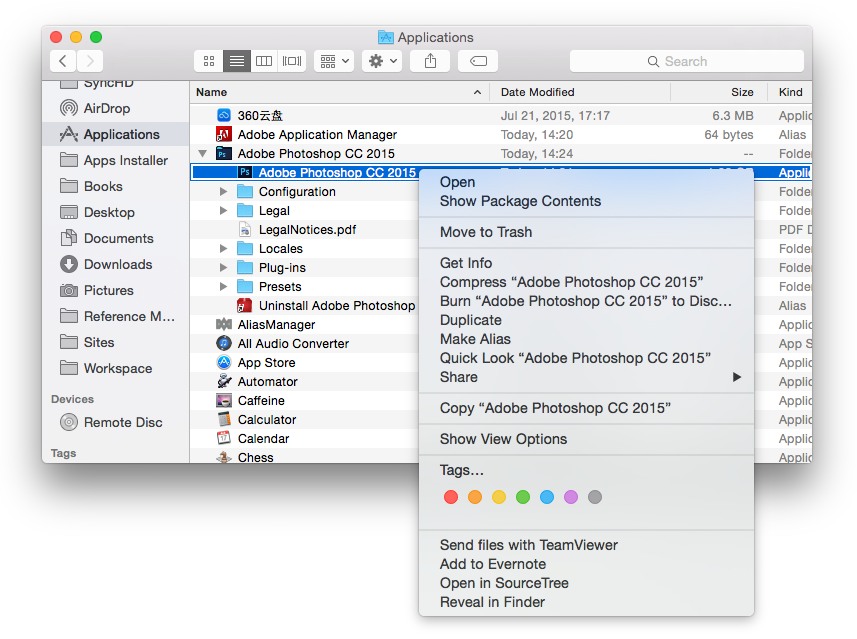The height and width of the screenshot is (639, 857).
Task: Choose Send files with TeamViewer
Action: pyautogui.click(x=586, y=545)
